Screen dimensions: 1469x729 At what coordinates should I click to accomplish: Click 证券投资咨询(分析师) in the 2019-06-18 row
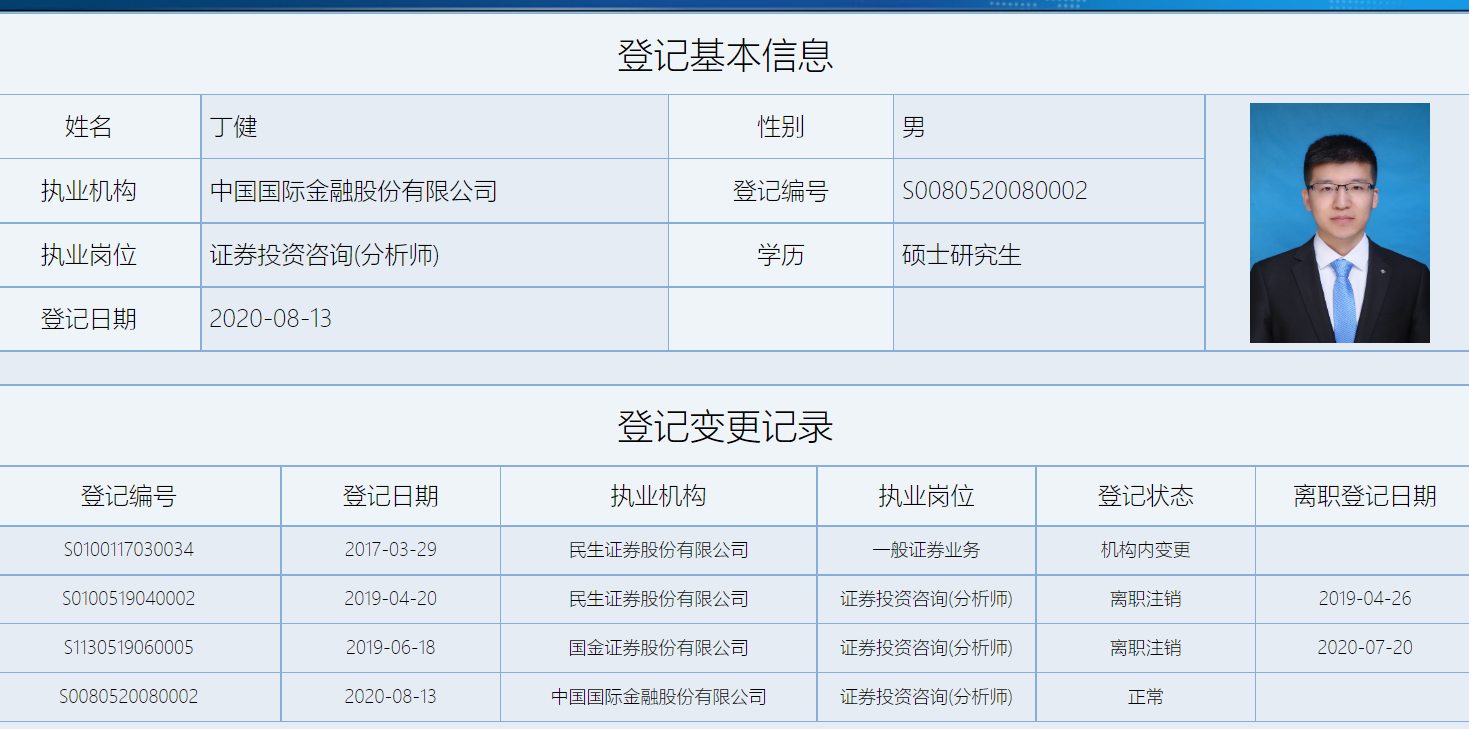927,648
